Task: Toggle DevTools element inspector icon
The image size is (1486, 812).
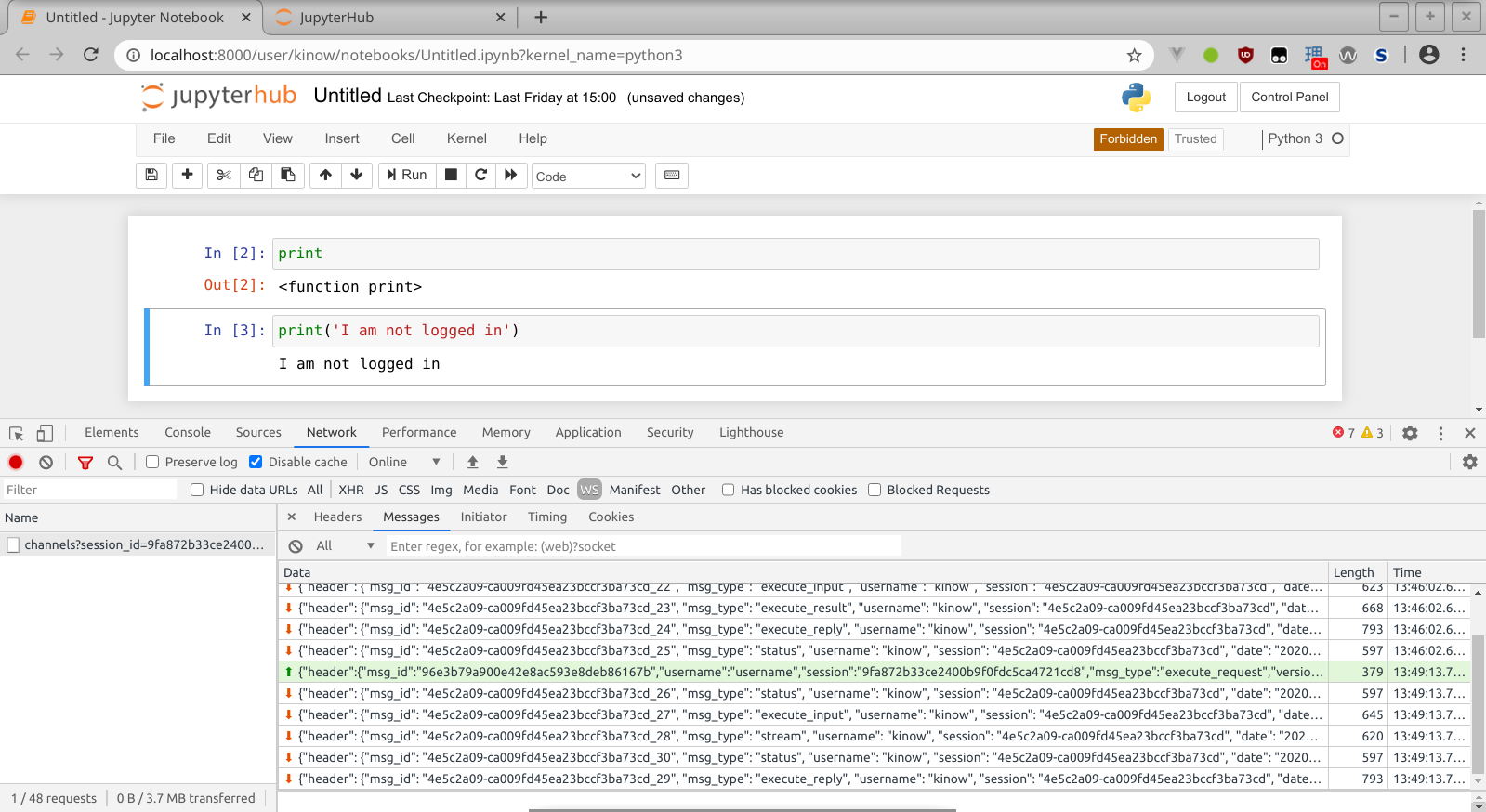Action: pos(16,433)
